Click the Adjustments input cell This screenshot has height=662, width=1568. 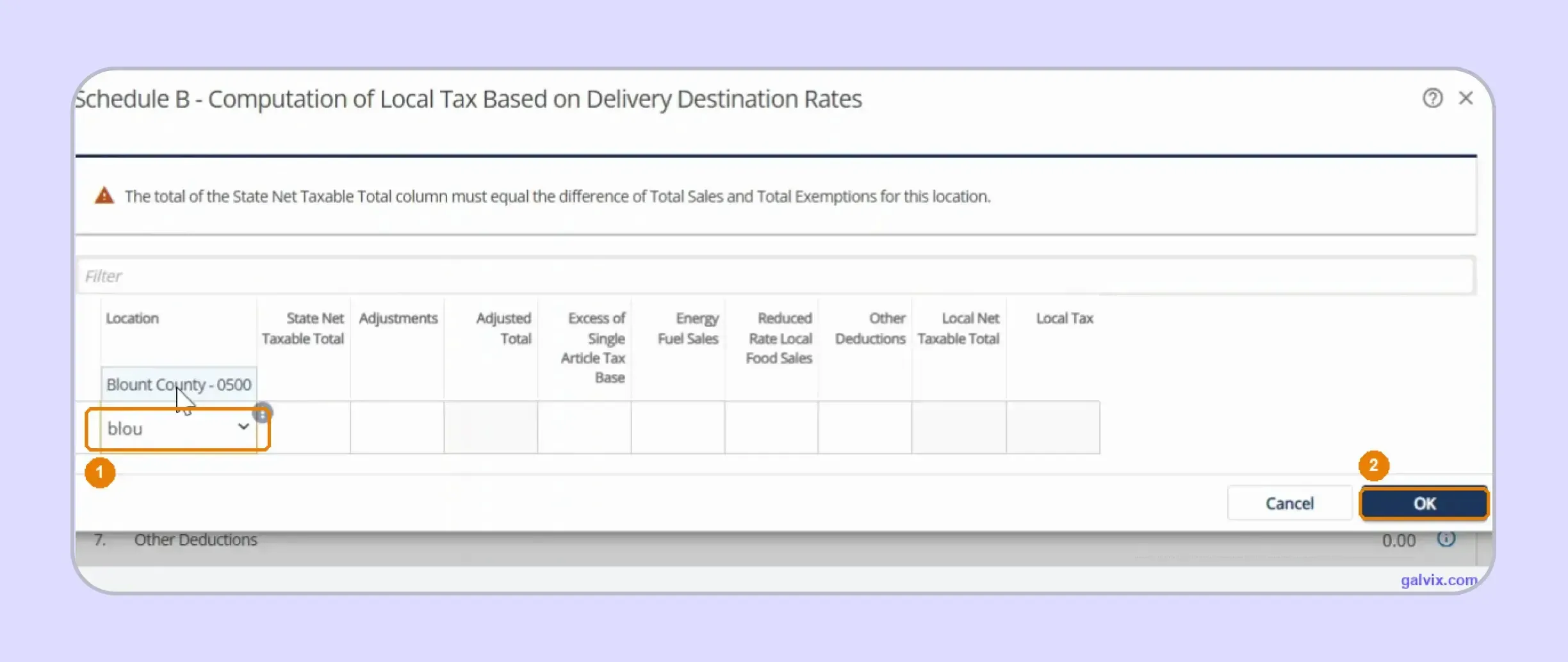click(x=397, y=428)
